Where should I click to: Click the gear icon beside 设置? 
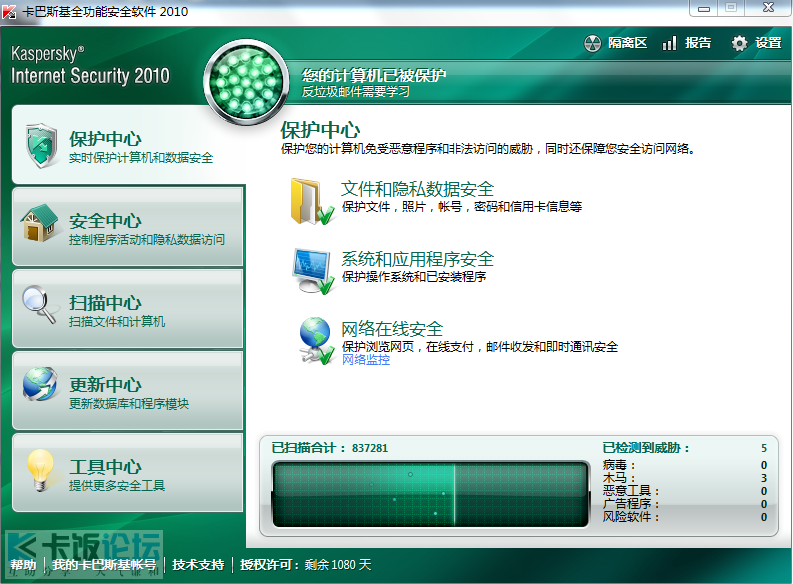click(x=739, y=43)
